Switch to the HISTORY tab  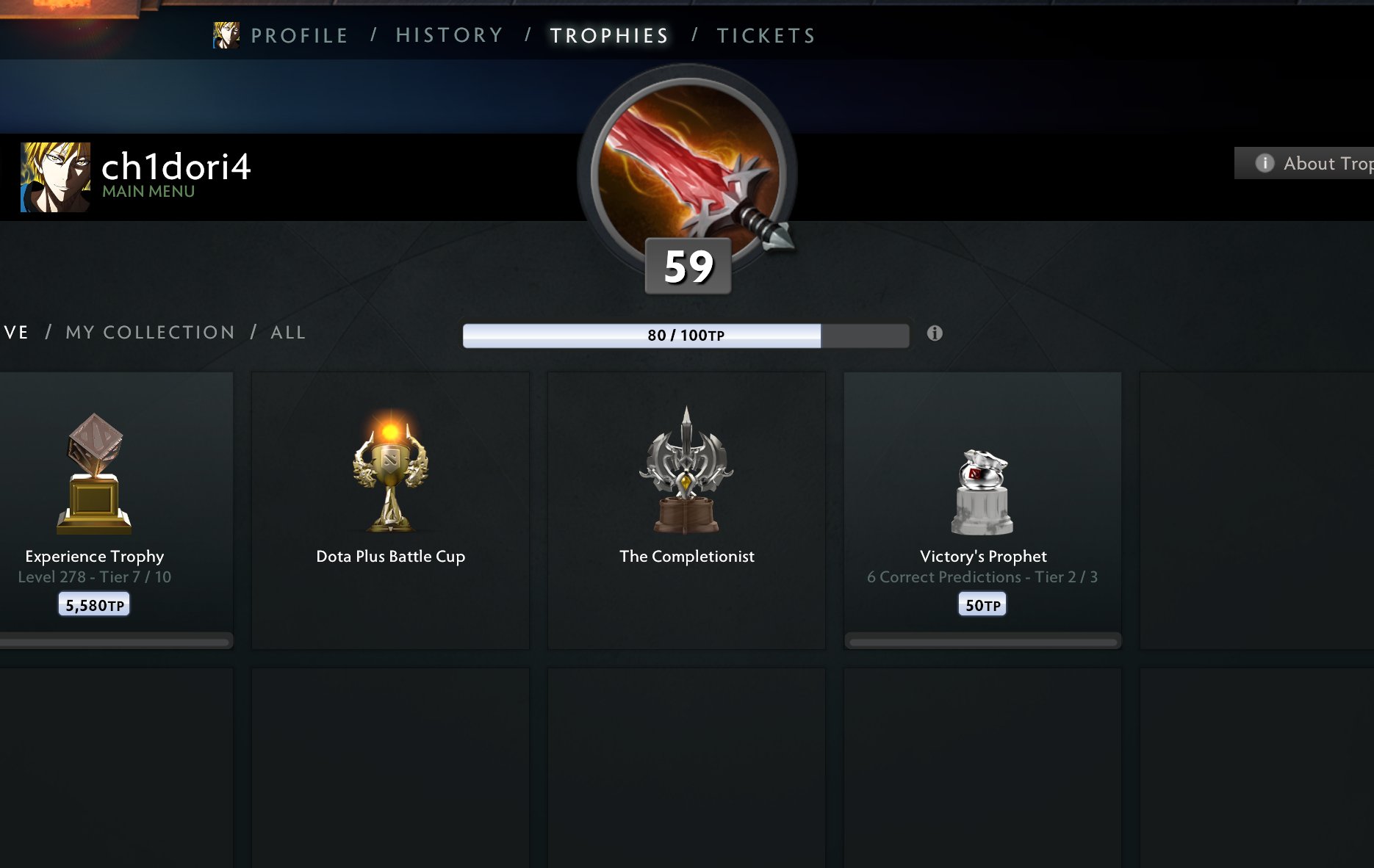pyautogui.click(x=450, y=35)
